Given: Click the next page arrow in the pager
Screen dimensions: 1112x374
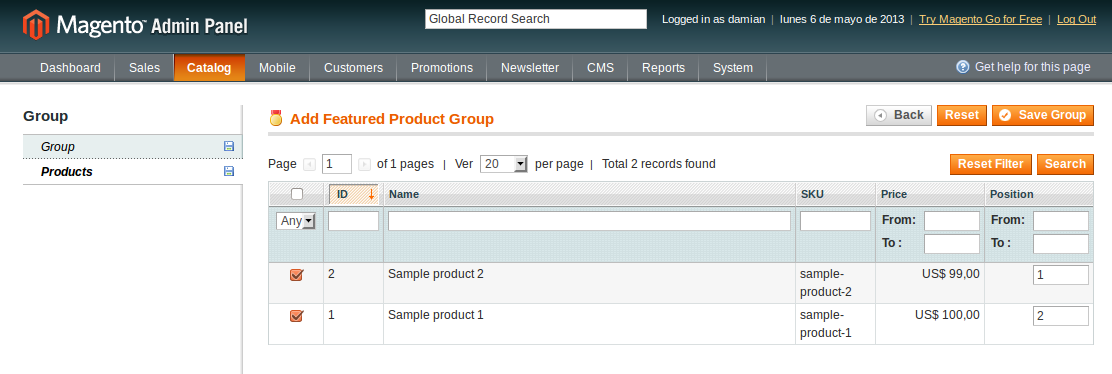Looking at the screenshot, I should tap(365, 165).
